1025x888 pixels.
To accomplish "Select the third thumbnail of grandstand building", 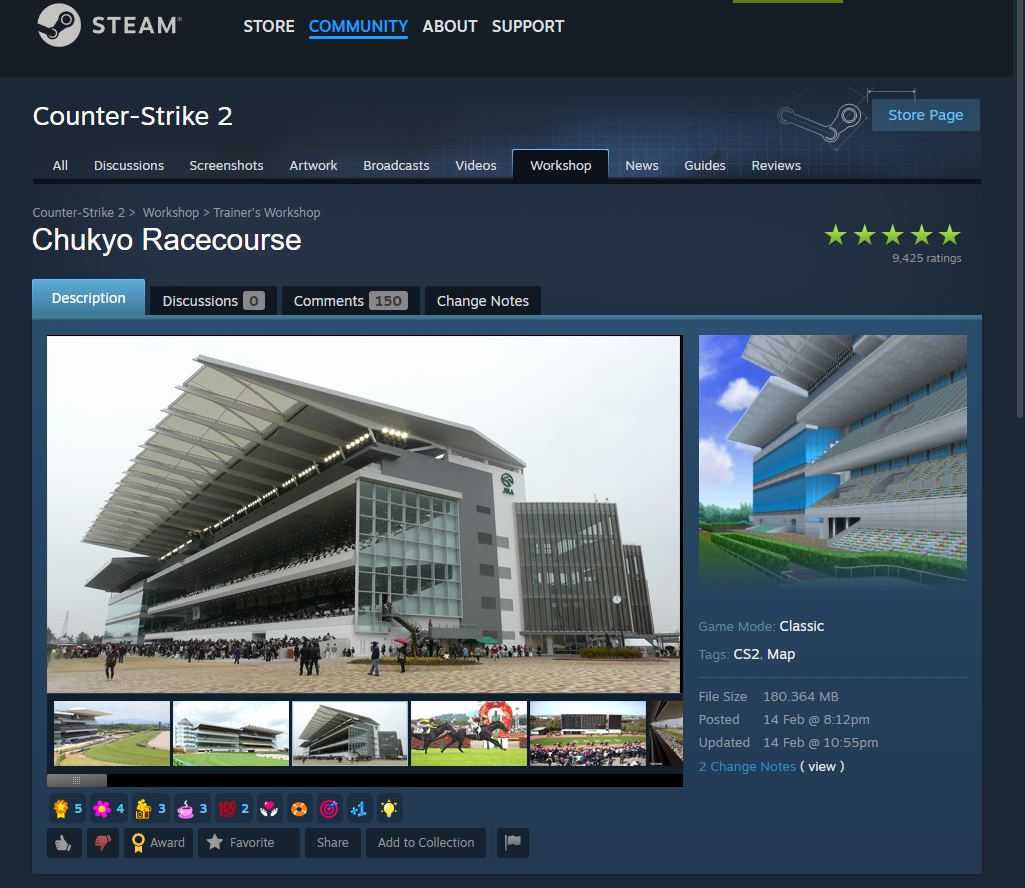I will (350, 733).
